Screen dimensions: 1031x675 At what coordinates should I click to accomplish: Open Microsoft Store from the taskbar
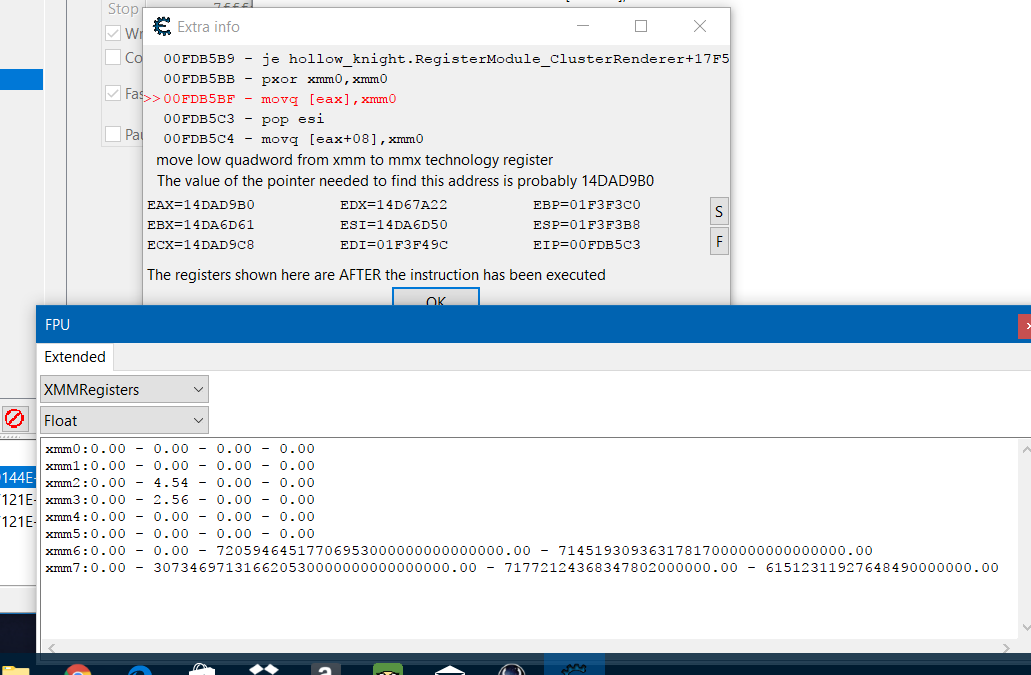pos(201,670)
